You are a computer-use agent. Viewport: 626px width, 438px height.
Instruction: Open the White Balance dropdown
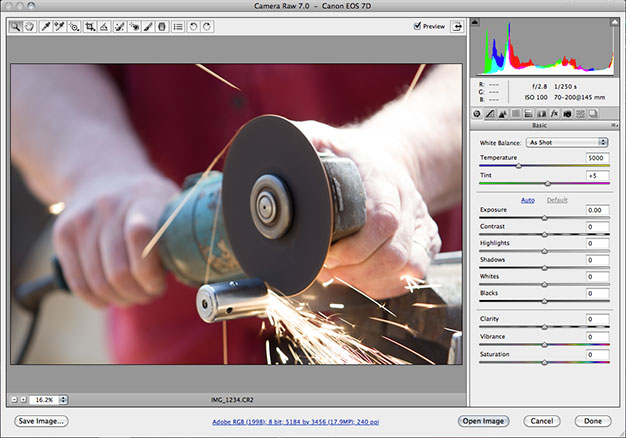pos(567,143)
